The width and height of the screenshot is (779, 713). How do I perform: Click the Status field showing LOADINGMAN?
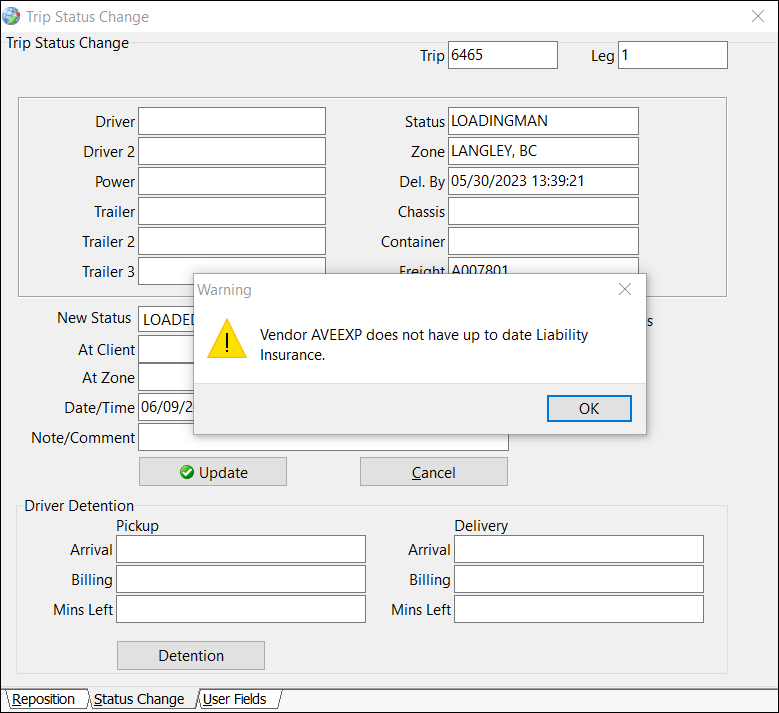tap(543, 121)
